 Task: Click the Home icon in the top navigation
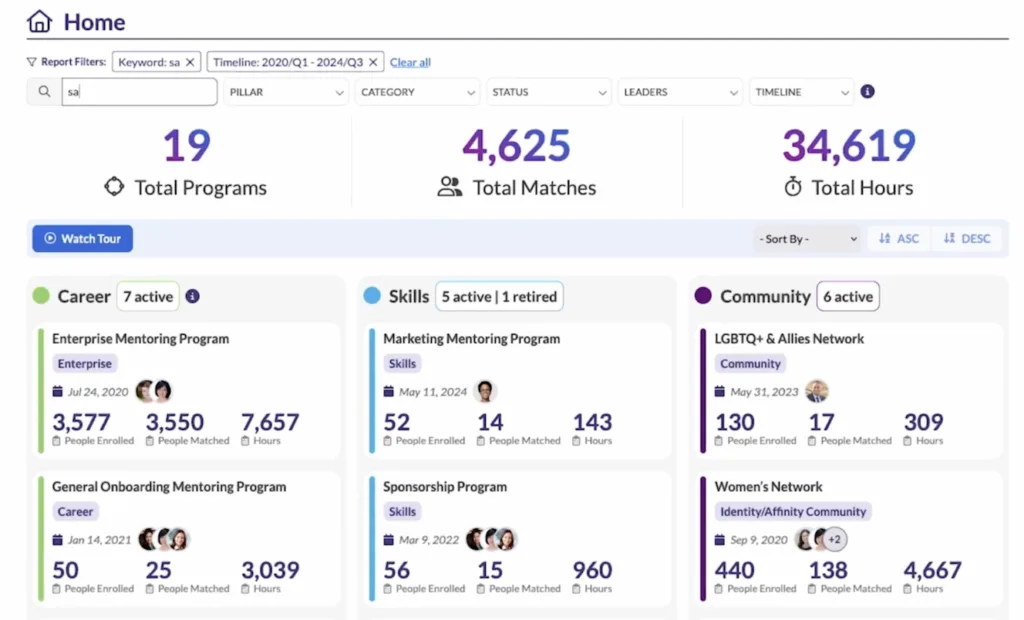(39, 21)
